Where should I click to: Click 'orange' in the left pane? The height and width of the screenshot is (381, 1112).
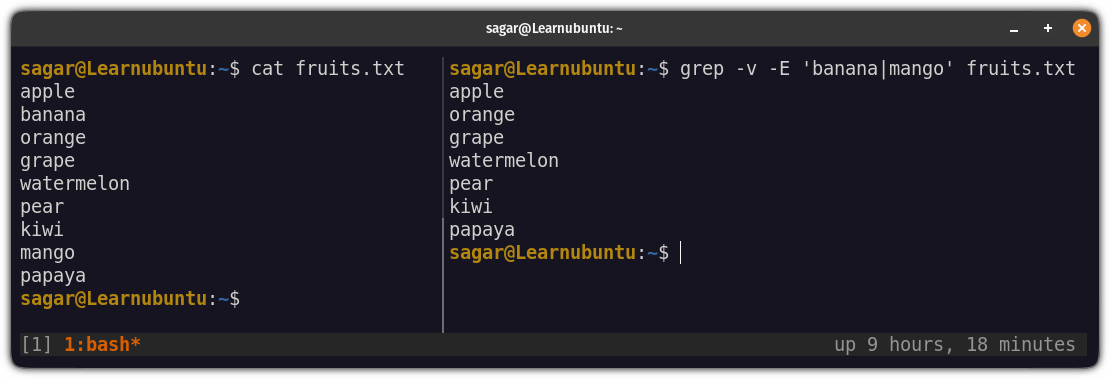53,138
